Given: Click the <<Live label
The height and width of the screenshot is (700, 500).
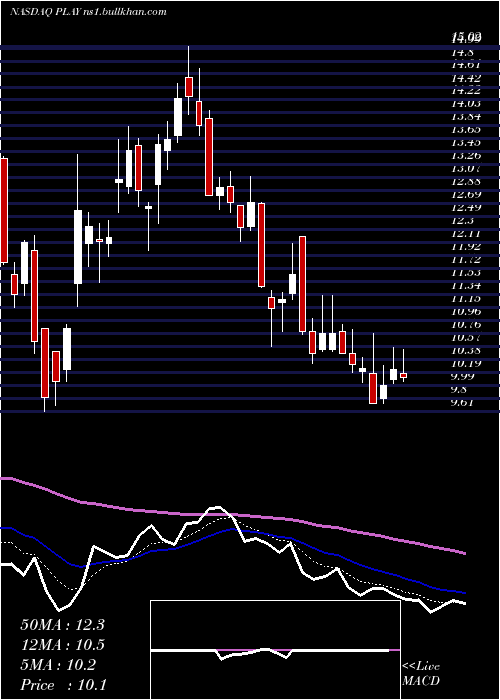Looking at the screenshot, I should tap(421, 667).
